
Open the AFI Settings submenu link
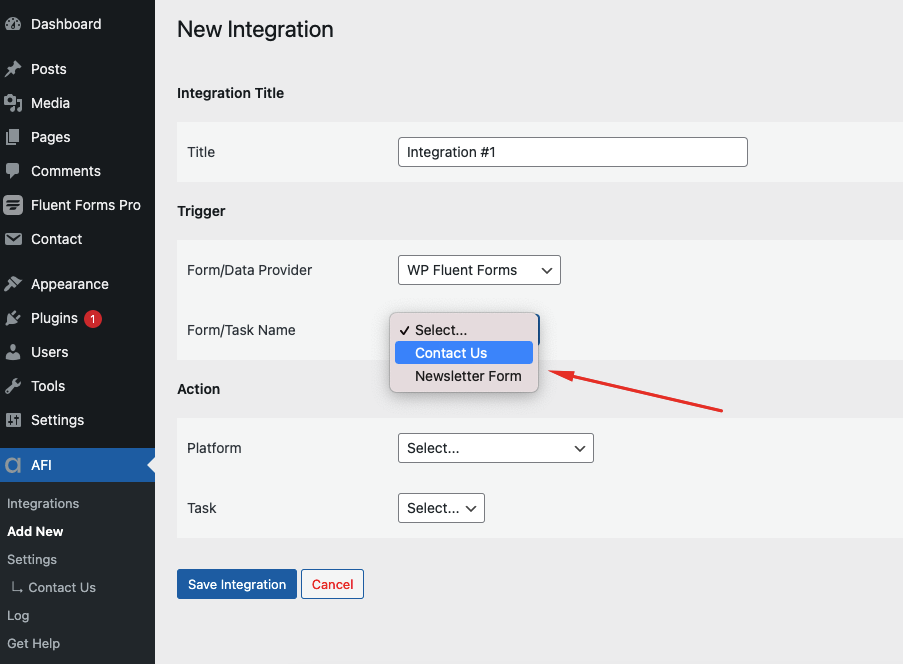point(32,560)
